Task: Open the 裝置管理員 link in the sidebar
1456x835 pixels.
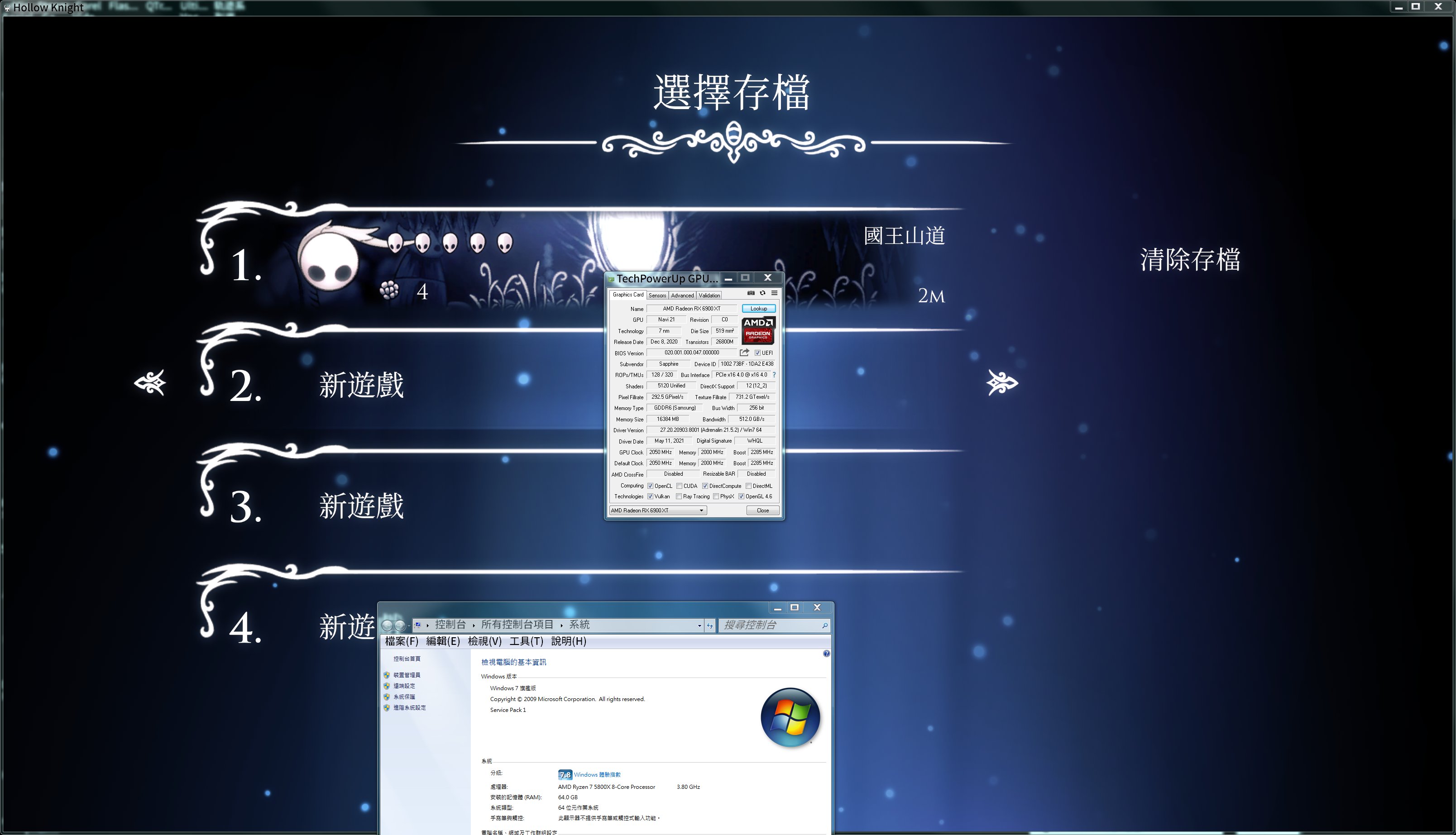Action: pos(407,675)
